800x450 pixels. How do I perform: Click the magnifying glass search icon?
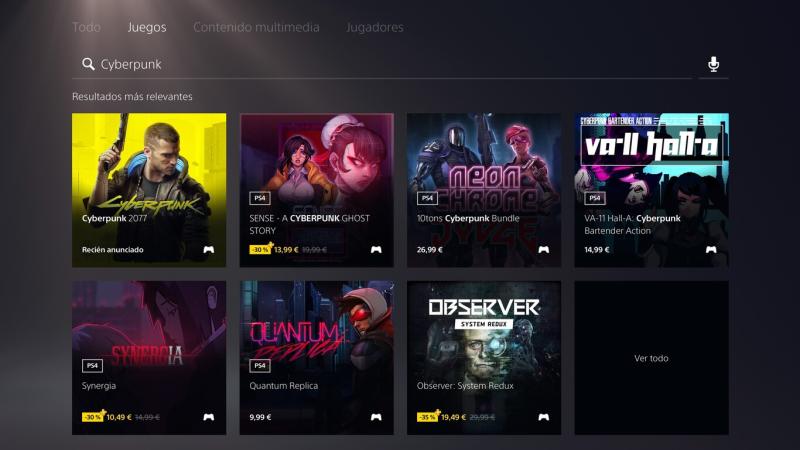pyautogui.click(x=88, y=64)
